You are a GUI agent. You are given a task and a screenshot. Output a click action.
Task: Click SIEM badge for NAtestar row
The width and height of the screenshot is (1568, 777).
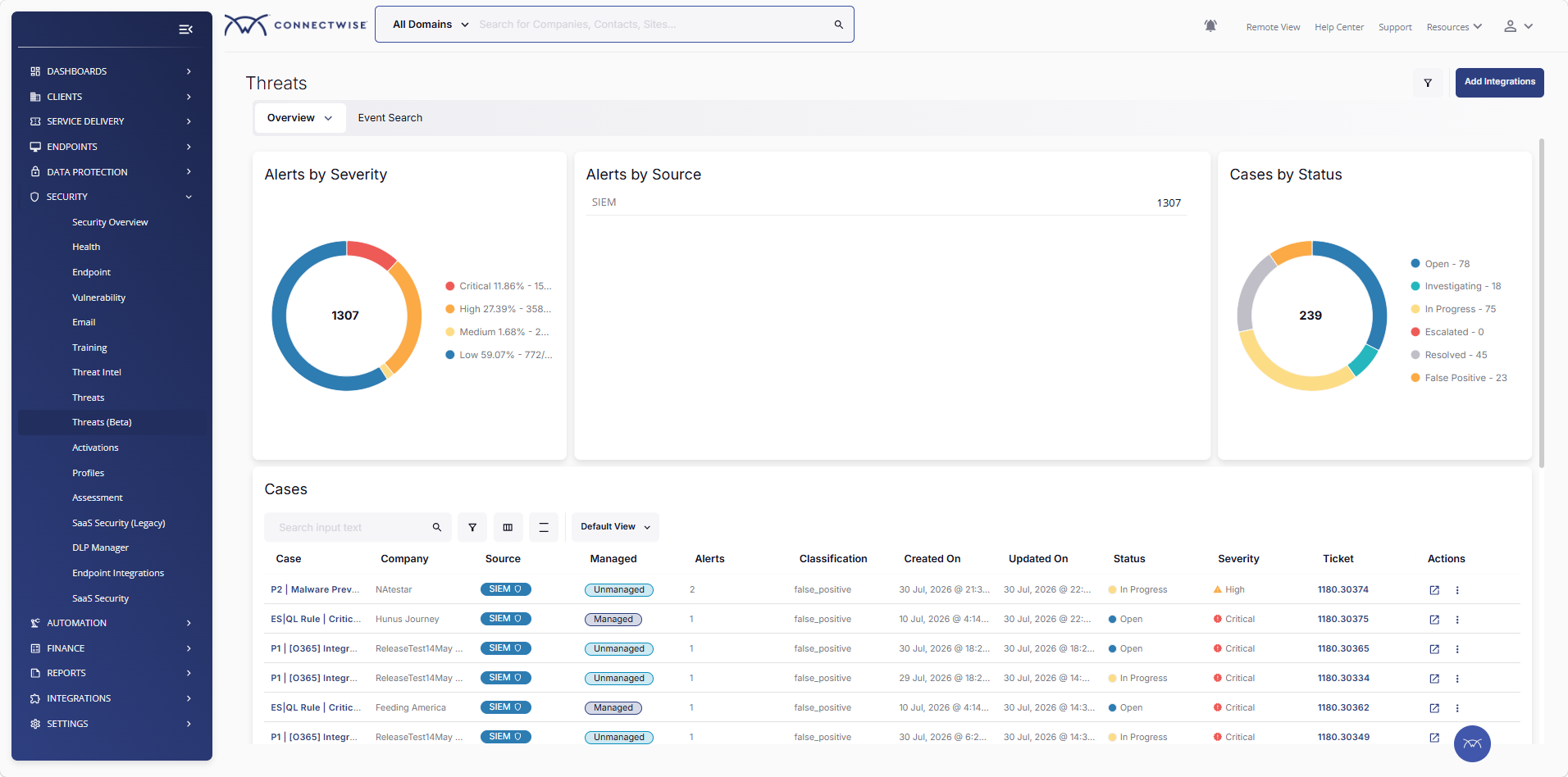(x=506, y=589)
